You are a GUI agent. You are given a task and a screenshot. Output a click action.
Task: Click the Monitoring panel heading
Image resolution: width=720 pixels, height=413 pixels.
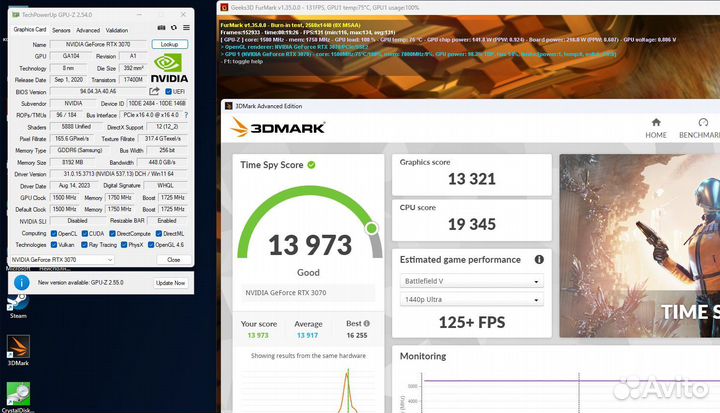[423, 356]
